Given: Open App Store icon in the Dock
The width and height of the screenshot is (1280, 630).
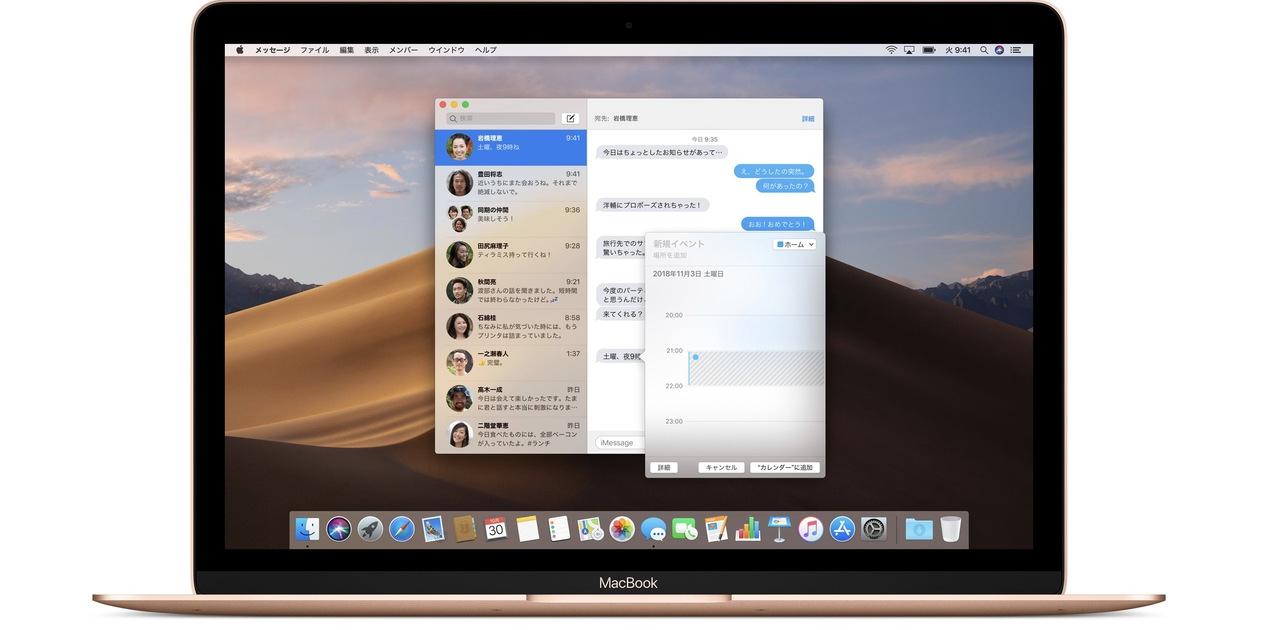Looking at the screenshot, I should tap(842, 529).
